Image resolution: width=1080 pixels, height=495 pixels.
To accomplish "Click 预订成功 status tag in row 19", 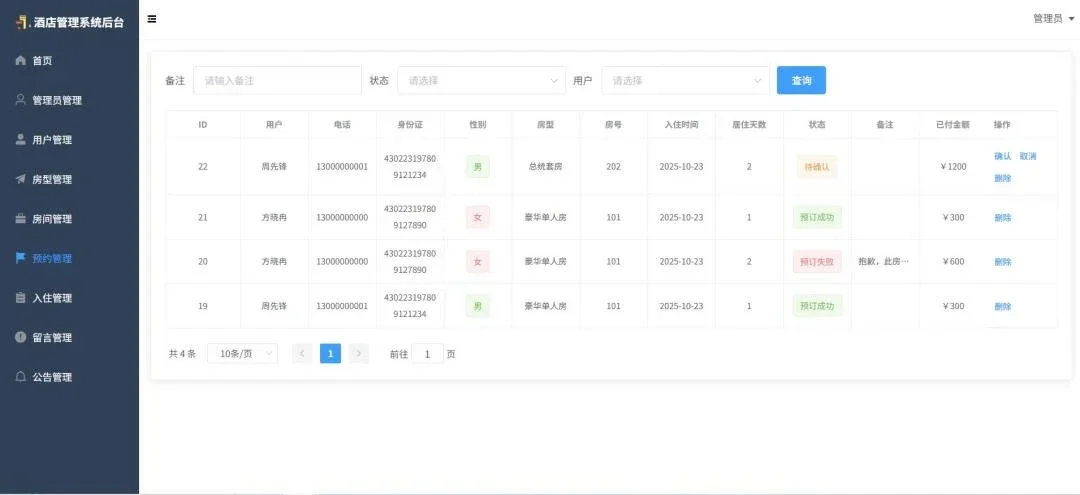I will click(817, 306).
